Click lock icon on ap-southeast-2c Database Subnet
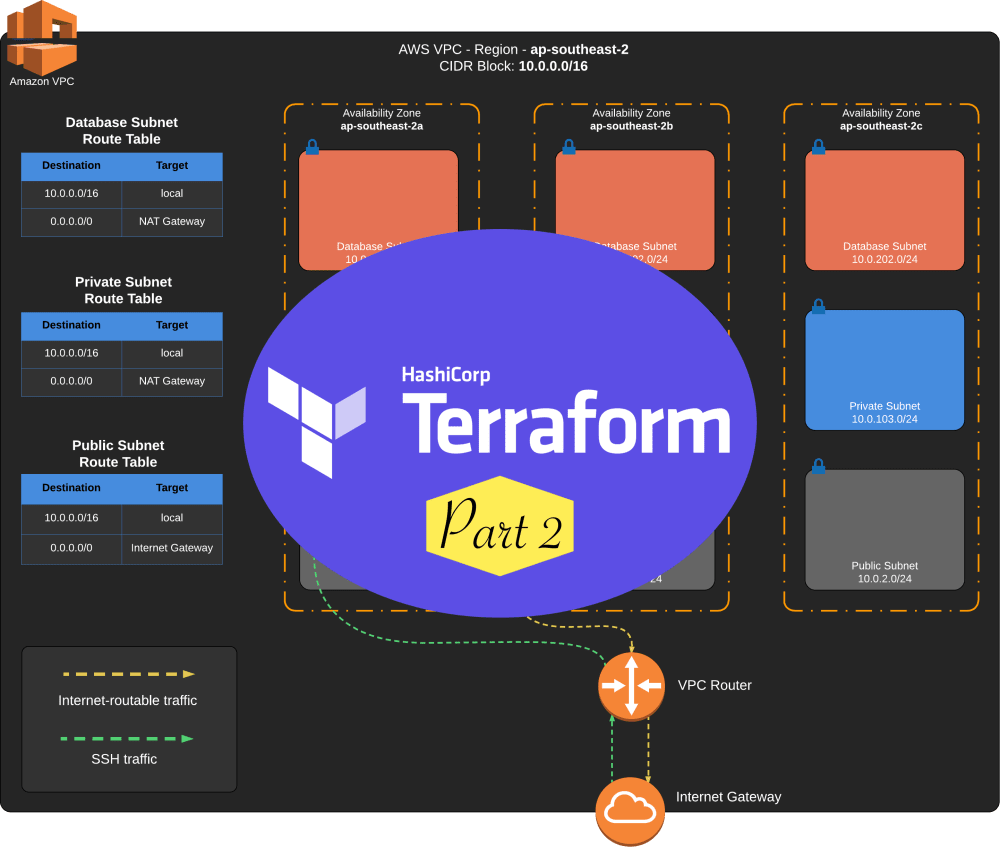Image resolution: width=1000 pixels, height=847 pixels. pyautogui.click(x=819, y=147)
